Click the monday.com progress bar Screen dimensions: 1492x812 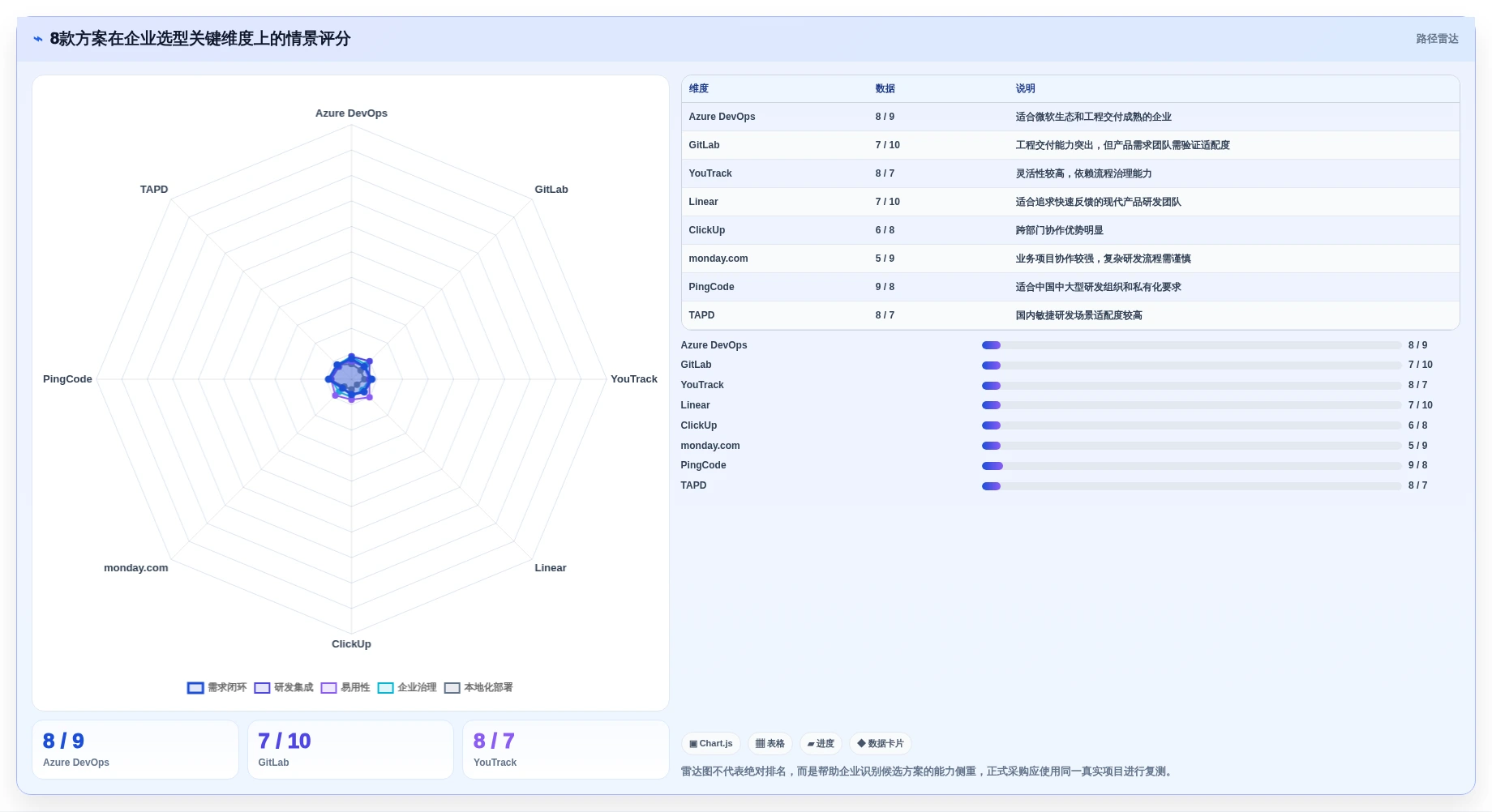[1191, 446]
